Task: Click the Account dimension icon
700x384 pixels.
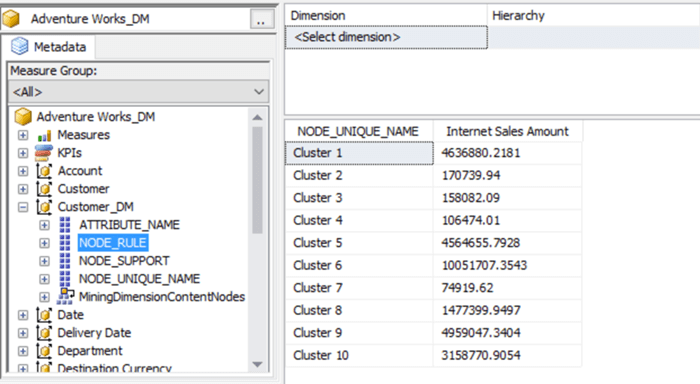Action: coord(44,171)
